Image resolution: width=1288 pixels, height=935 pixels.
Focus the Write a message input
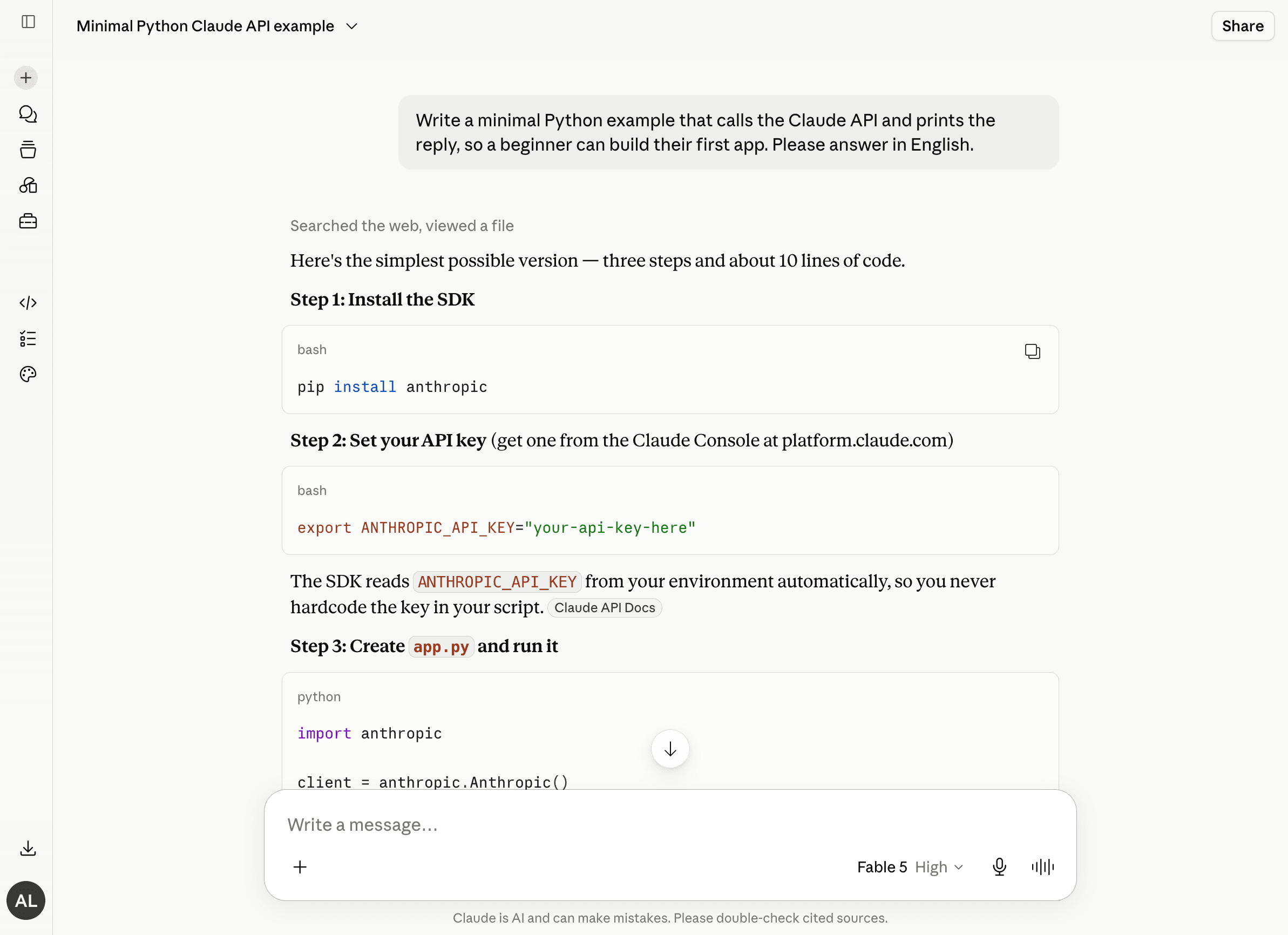(670, 824)
